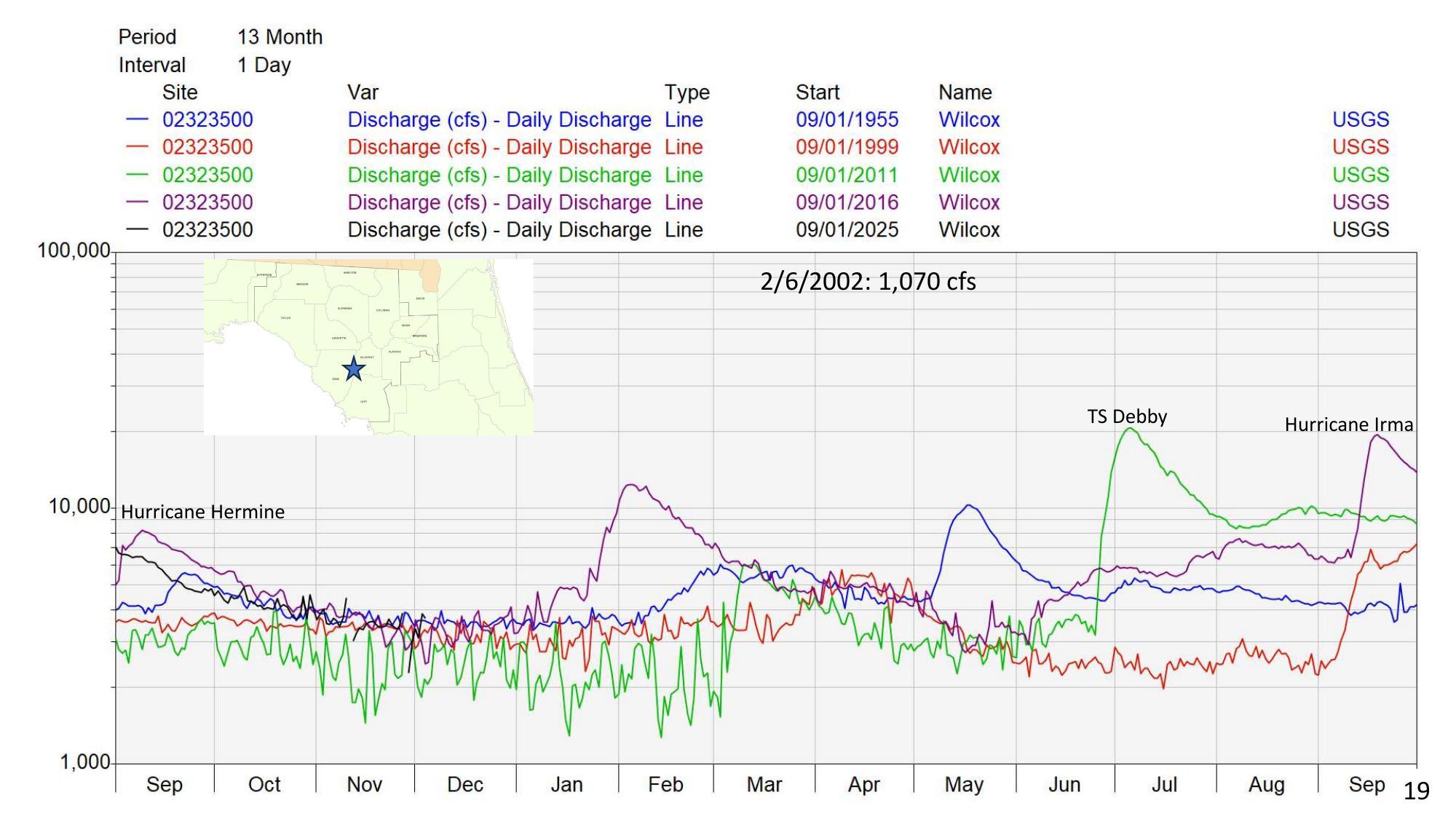Click the green USGS source label
The image size is (1456, 819).
click(x=1360, y=175)
